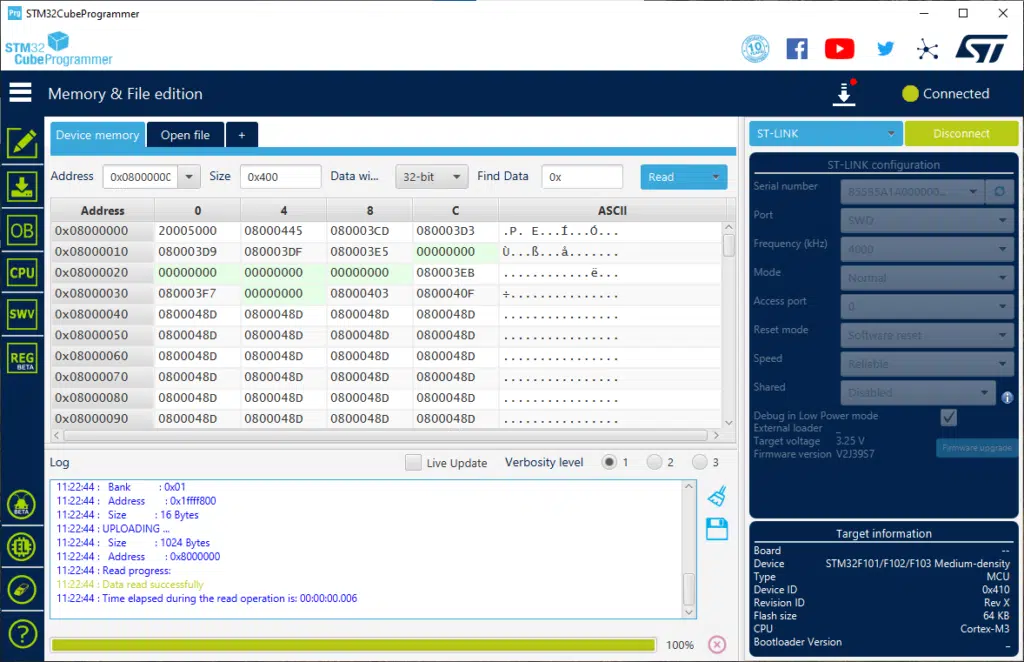
Task: Toggle Debug in Low Power mode checkbox
Action: (948, 417)
